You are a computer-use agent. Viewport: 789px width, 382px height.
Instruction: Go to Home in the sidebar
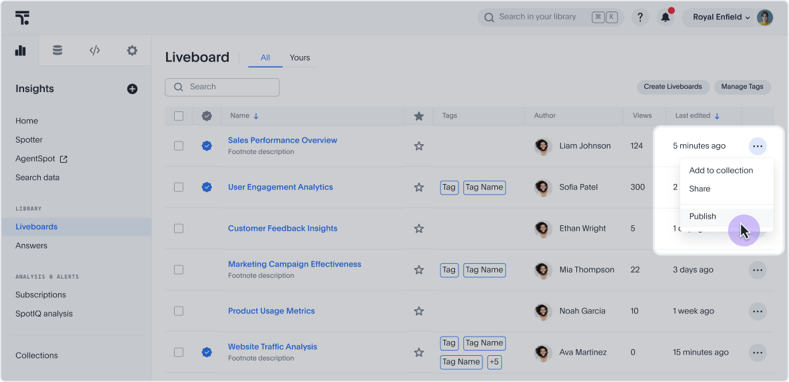27,121
